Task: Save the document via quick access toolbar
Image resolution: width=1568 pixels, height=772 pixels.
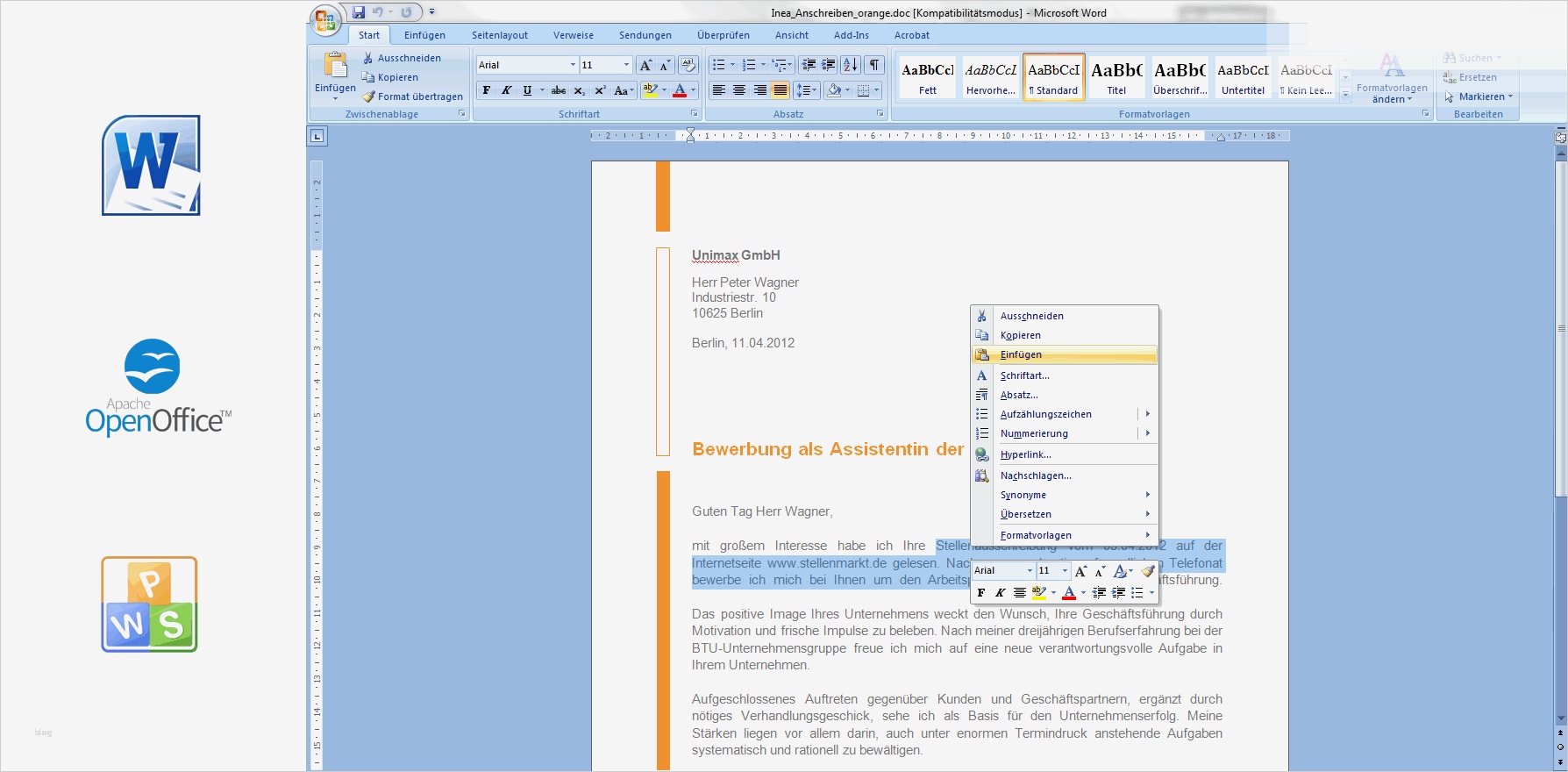Action: tap(359, 12)
